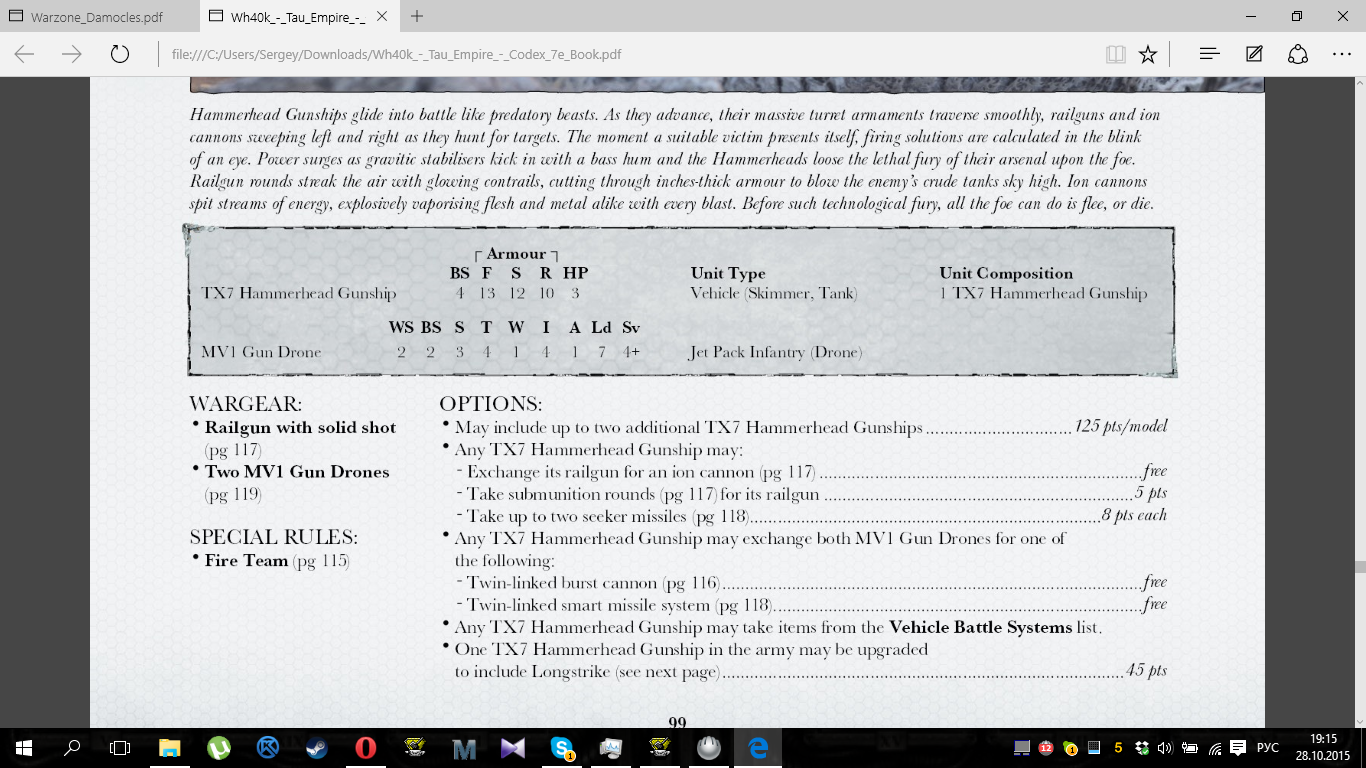
Task: Open the blue K circle taskbar app
Action: click(x=267, y=747)
